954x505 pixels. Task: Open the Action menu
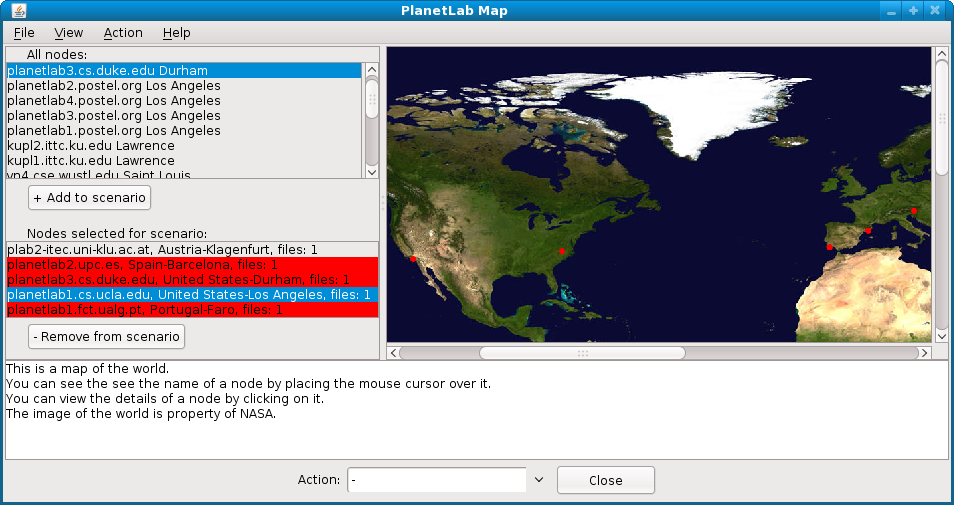click(123, 33)
